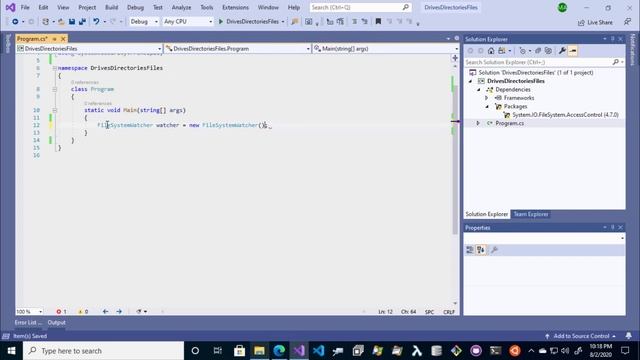Collapse the namespace block in editor

pyautogui.click(x=54, y=68)
